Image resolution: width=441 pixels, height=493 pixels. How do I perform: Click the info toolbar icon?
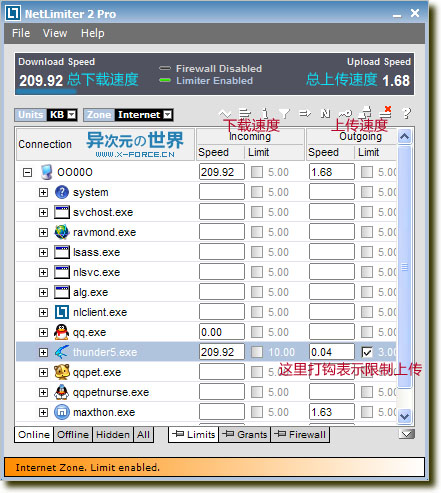[x=265, y=114]
